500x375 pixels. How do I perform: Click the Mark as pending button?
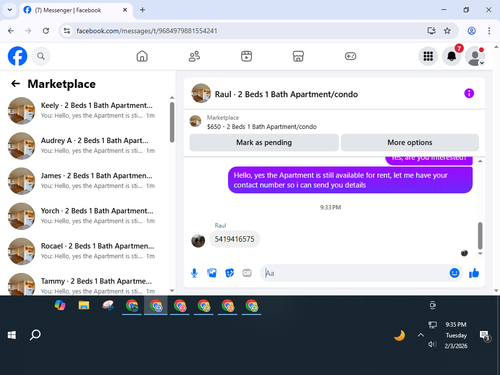pyautogui.click(x=264, y=143)
